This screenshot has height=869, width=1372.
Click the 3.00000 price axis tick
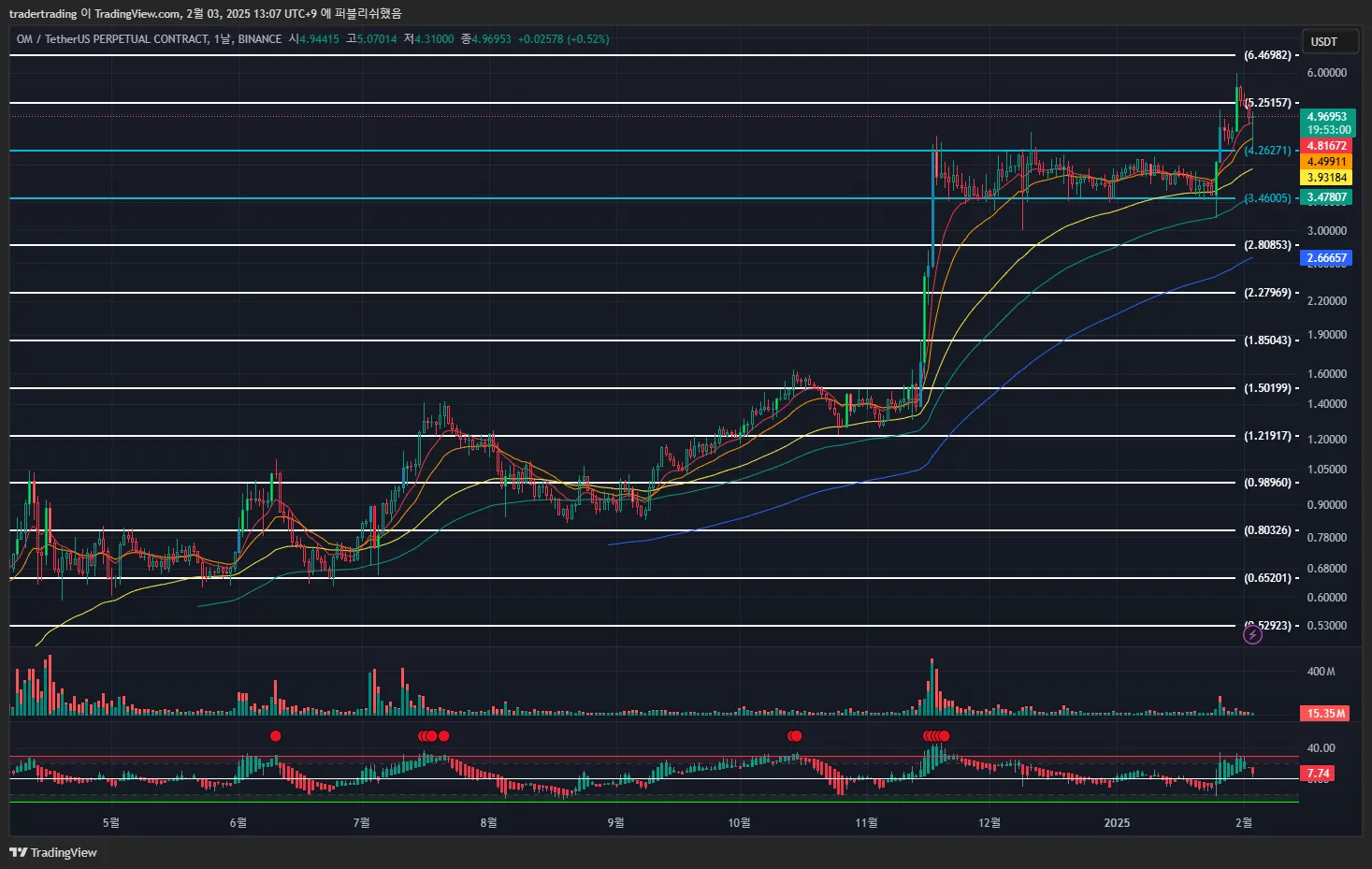pos(1326,231)
